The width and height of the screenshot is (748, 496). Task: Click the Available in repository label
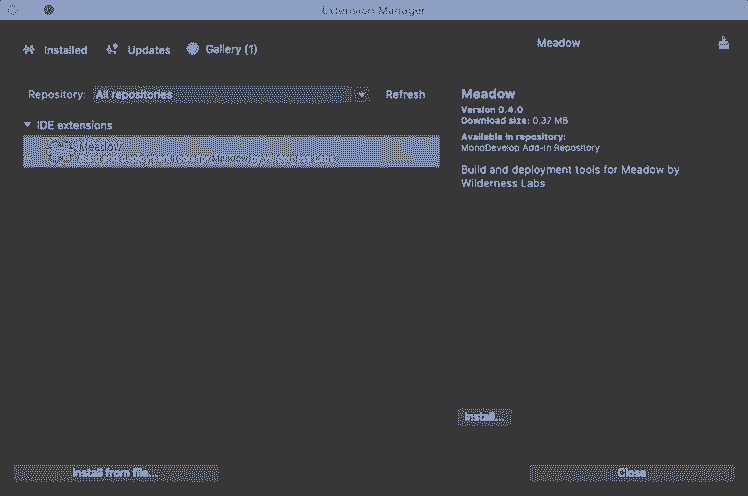(513, 137)
